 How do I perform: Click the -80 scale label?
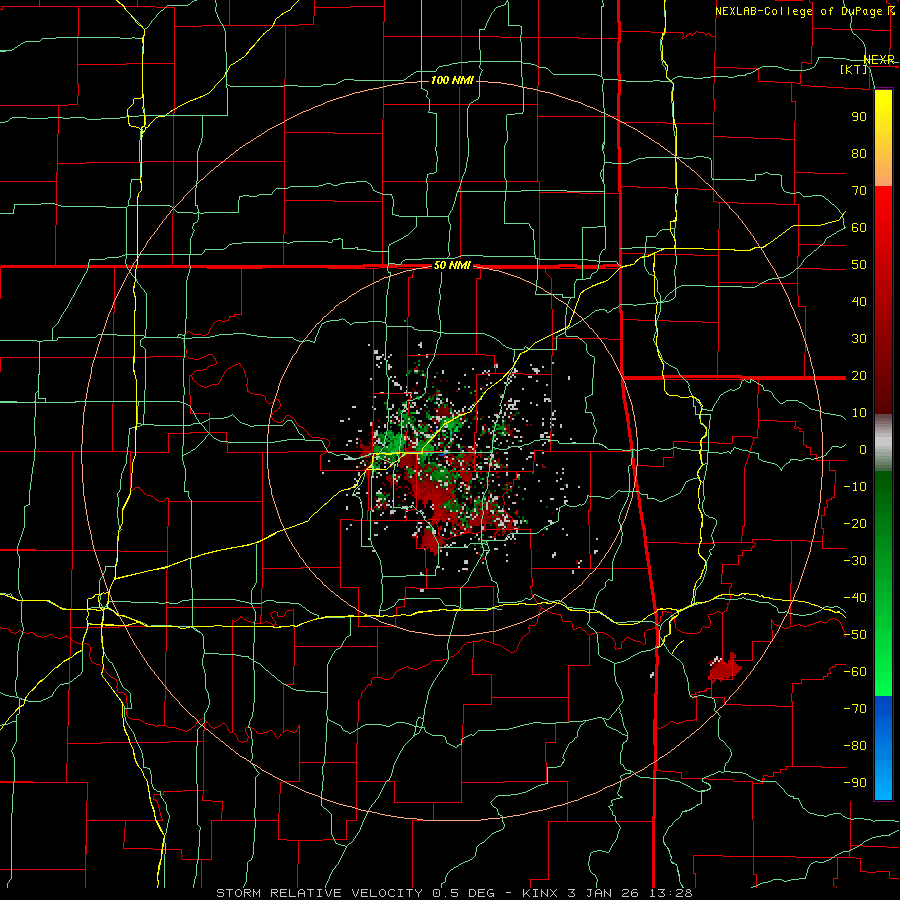(x=855, y=746)
